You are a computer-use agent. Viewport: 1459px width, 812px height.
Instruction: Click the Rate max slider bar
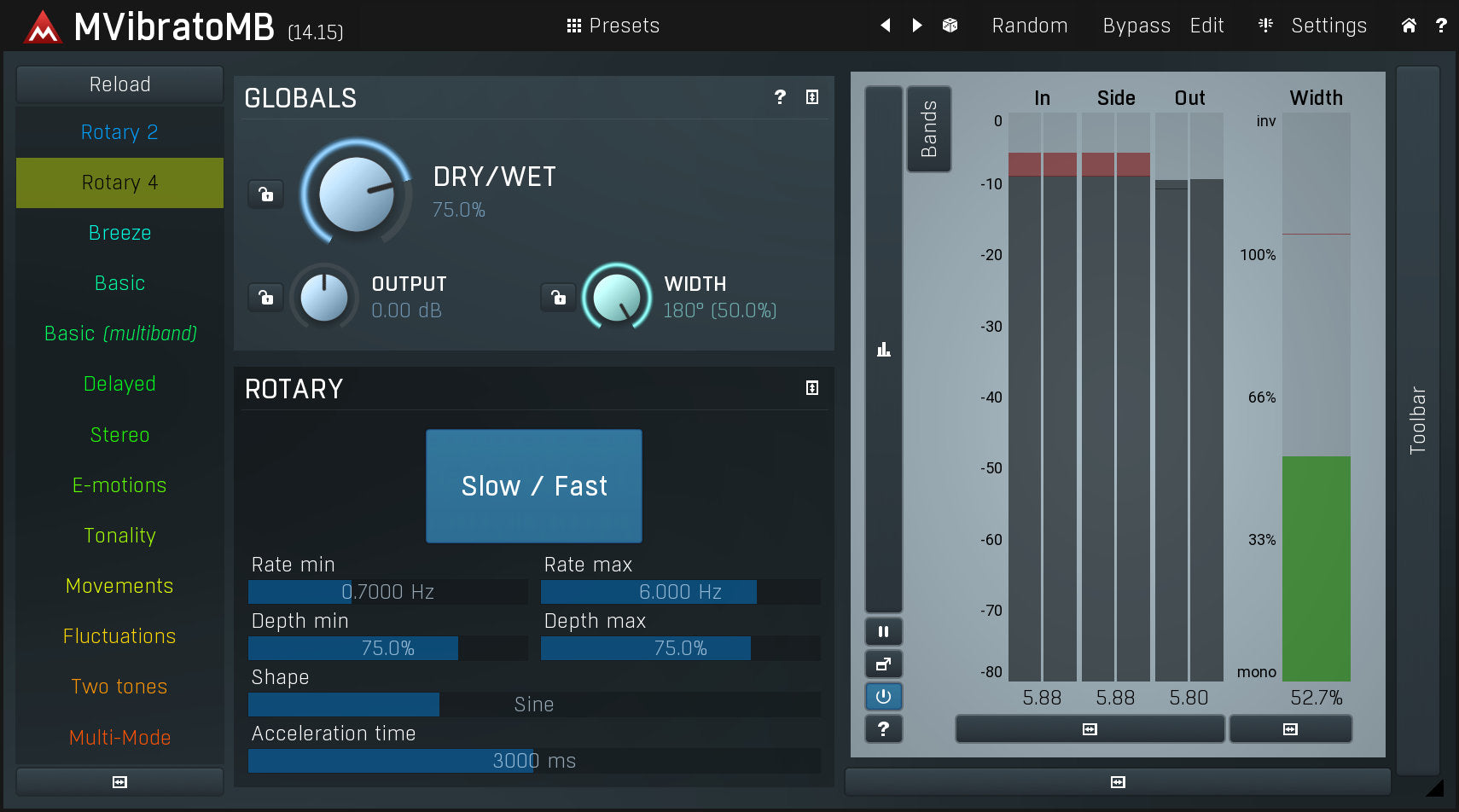[x=680, y=592]
